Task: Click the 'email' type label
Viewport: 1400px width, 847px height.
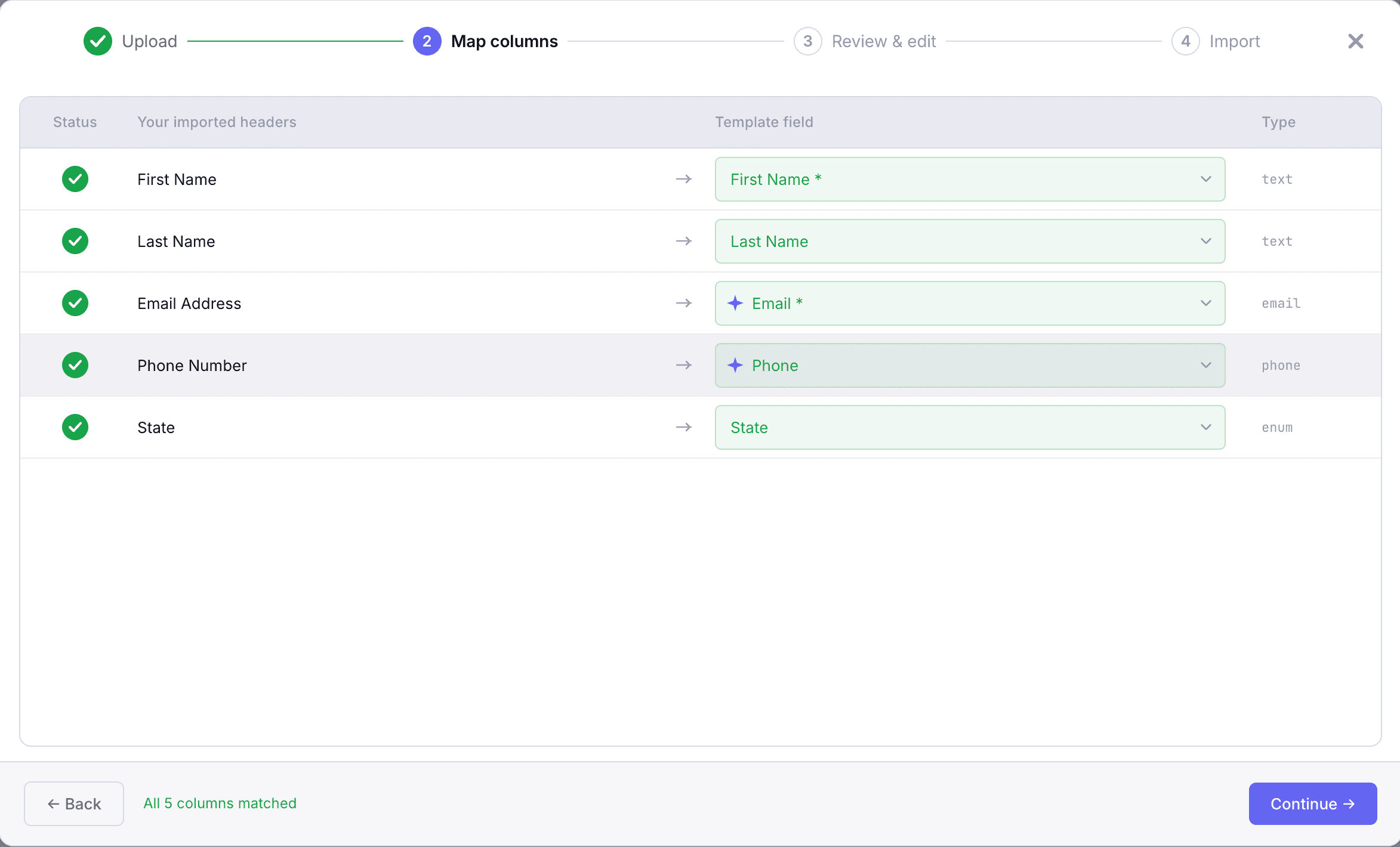Action: pyautogui.click(x=1281, y=303)
